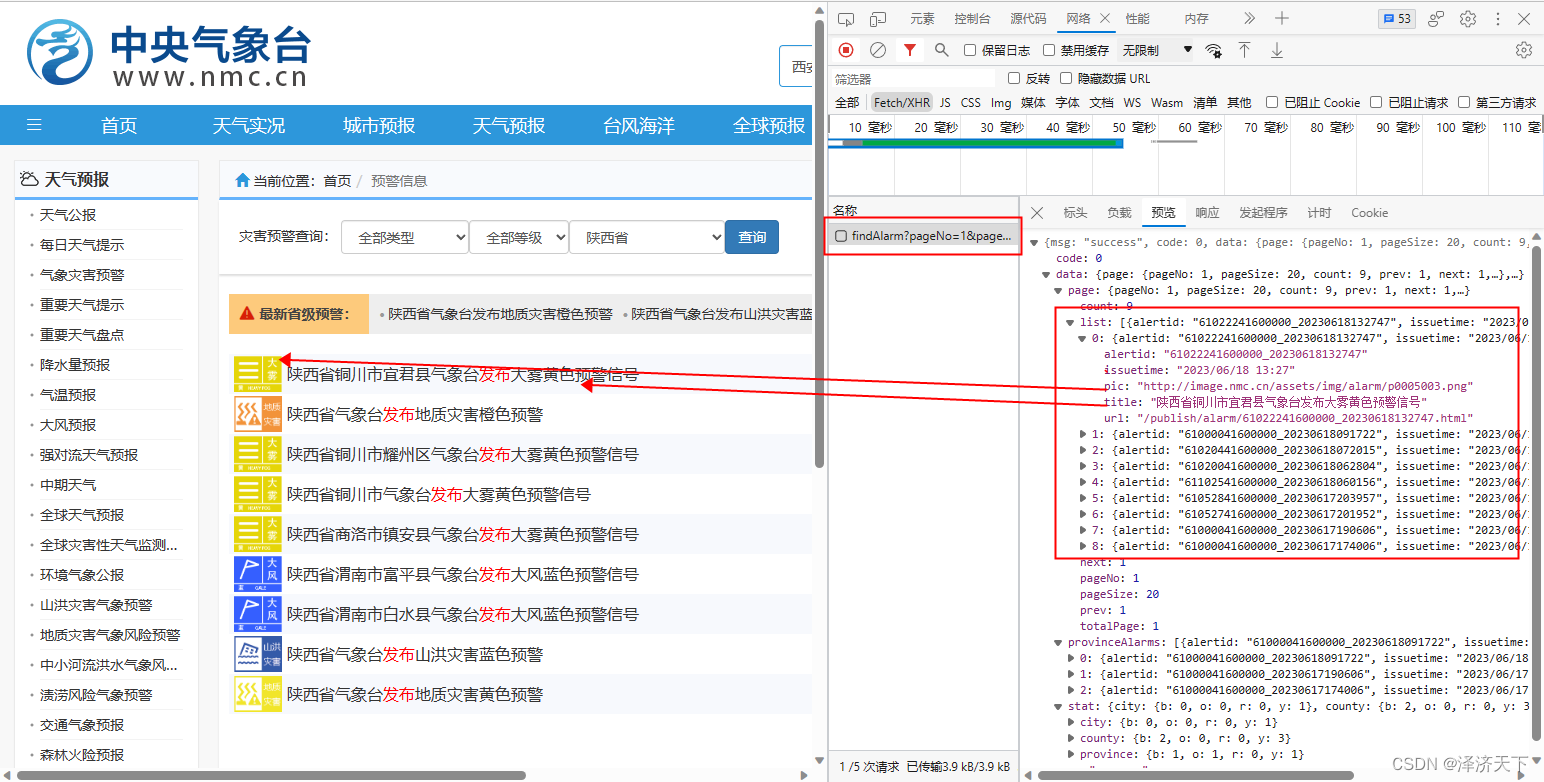Screen dimensions: 1544x782
Task: Click the import HAR upload arrow
Action: tap(1245, 50)
